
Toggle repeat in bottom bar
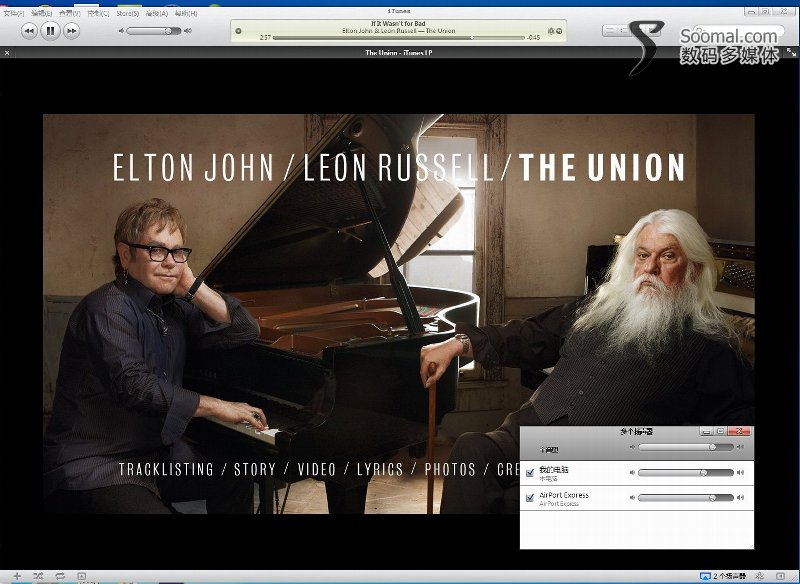click(60, 576)
